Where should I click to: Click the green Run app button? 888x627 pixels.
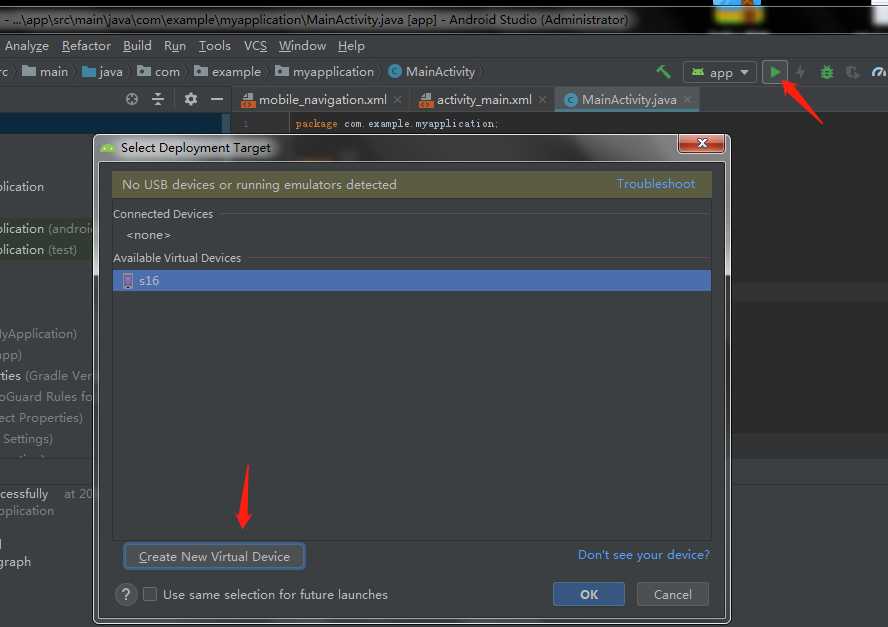pos(775,72)
